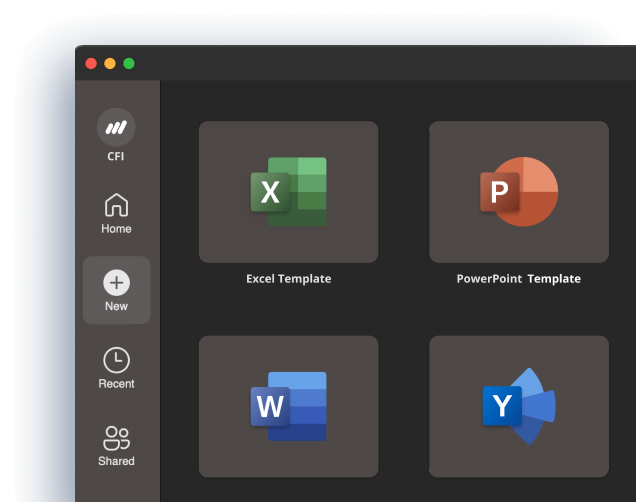The width and height of the screenshot is (636, 502).
Task: Open the blue Word icon
Action: 288,406
